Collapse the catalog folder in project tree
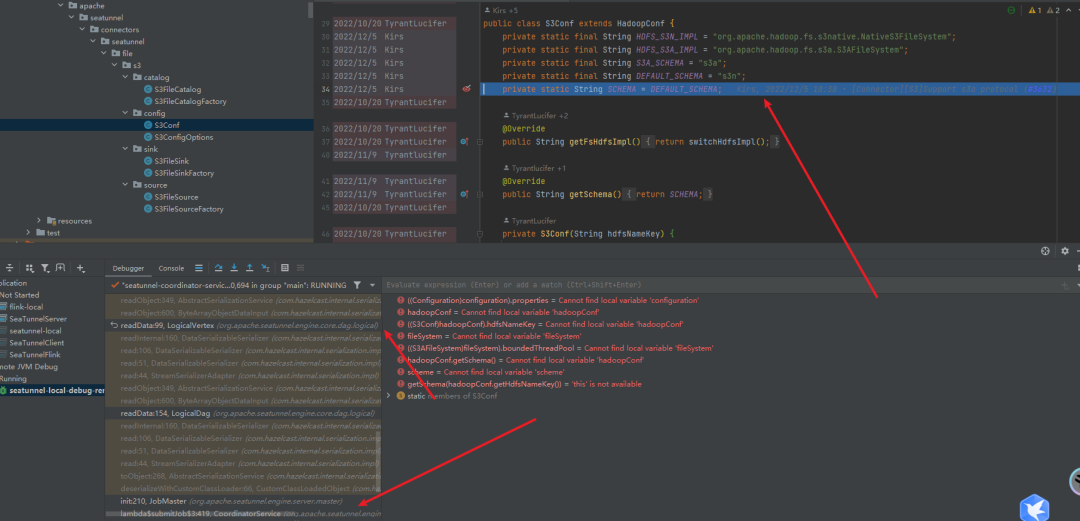The width and height of the screenshot is (1080, 521). [x=125, y=77]
